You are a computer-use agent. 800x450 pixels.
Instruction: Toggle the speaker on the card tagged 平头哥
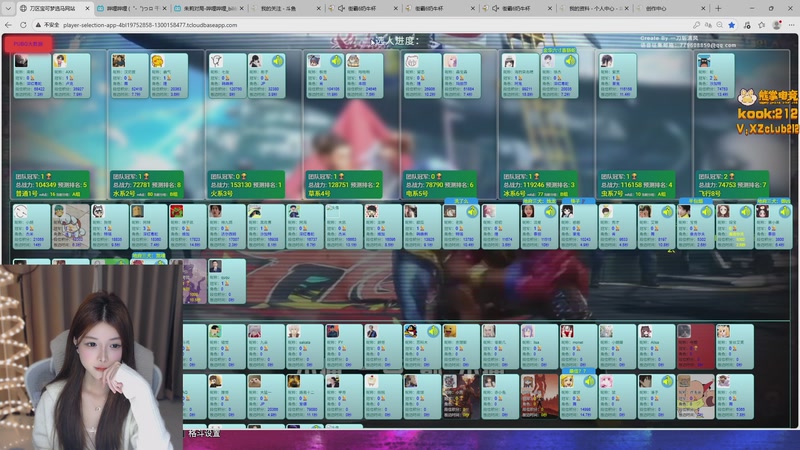point(706,211)
